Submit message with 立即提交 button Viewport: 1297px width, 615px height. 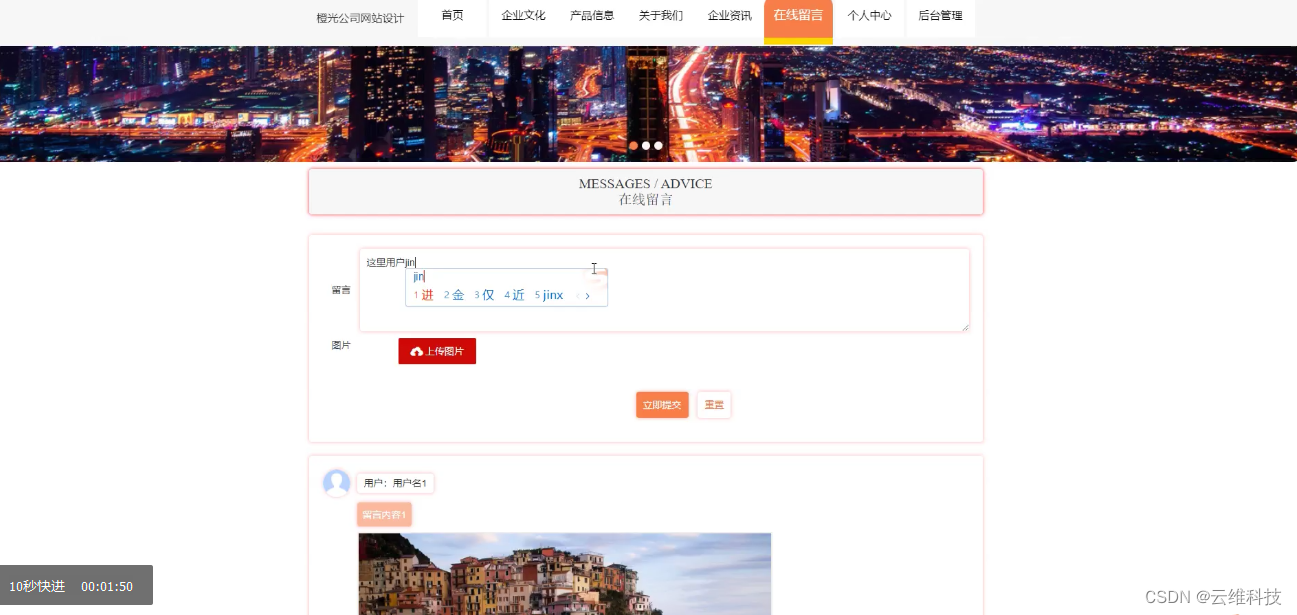pos(662,405)
